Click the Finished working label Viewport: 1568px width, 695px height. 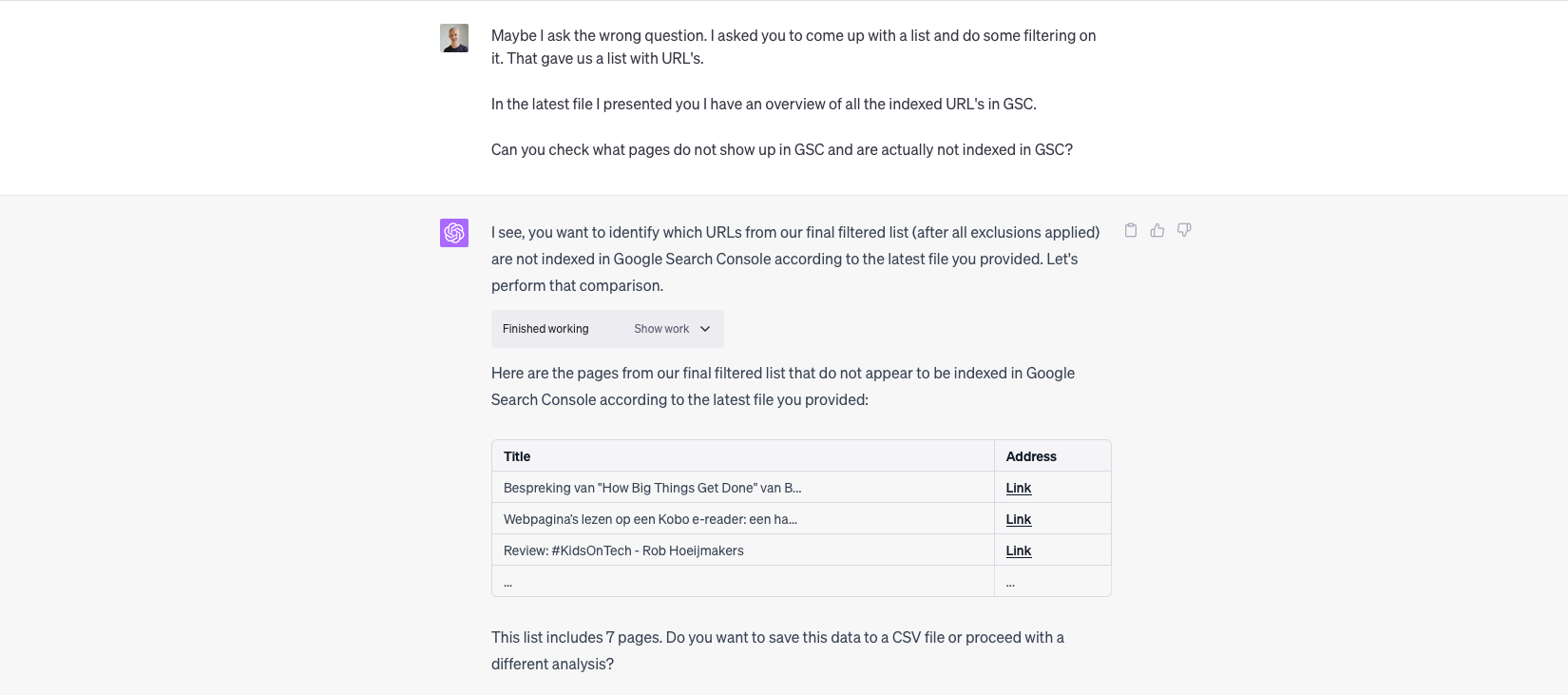click(545, 329)
